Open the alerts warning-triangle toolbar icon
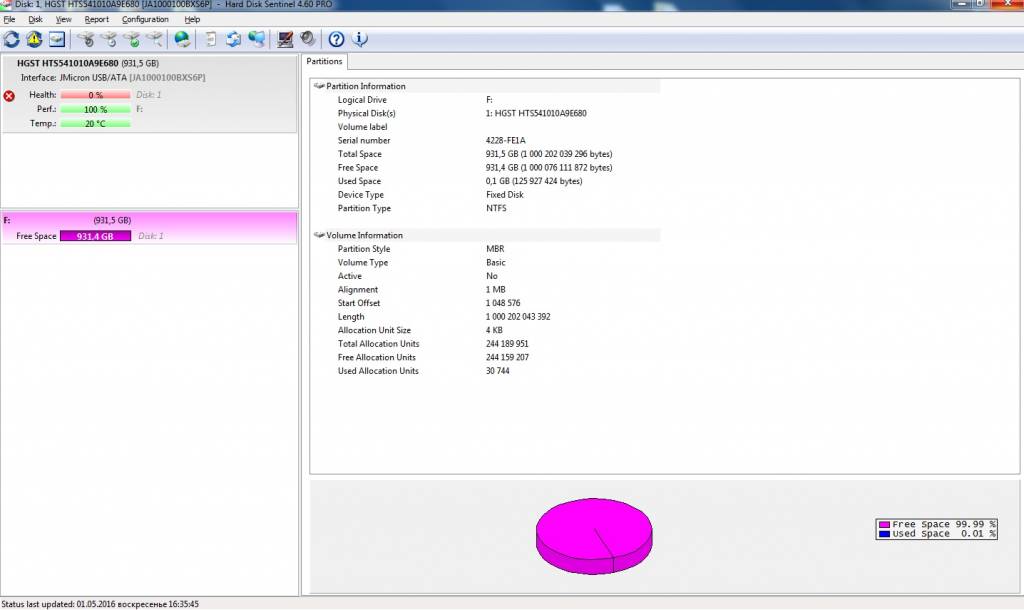The image size is (1024, 610). point(34,39)
